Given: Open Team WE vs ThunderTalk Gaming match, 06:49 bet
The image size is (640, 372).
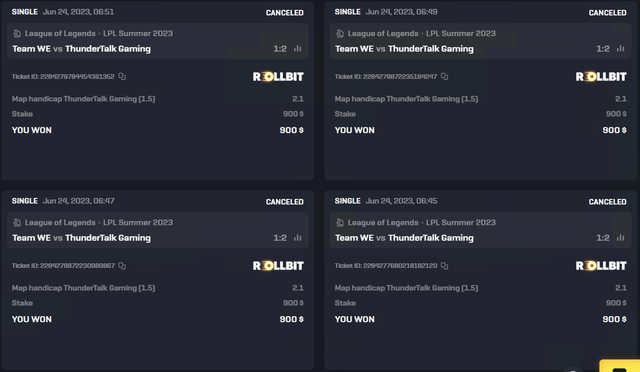Looking at the screenshot, I should pos(404,49).
